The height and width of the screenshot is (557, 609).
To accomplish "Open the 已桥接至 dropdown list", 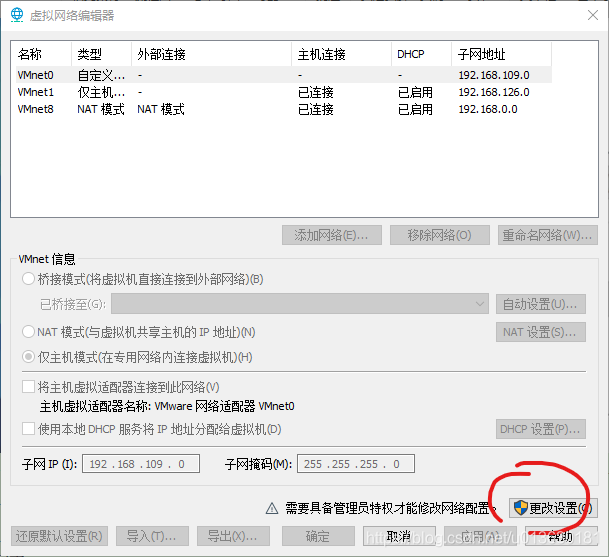I will (299, 304).
